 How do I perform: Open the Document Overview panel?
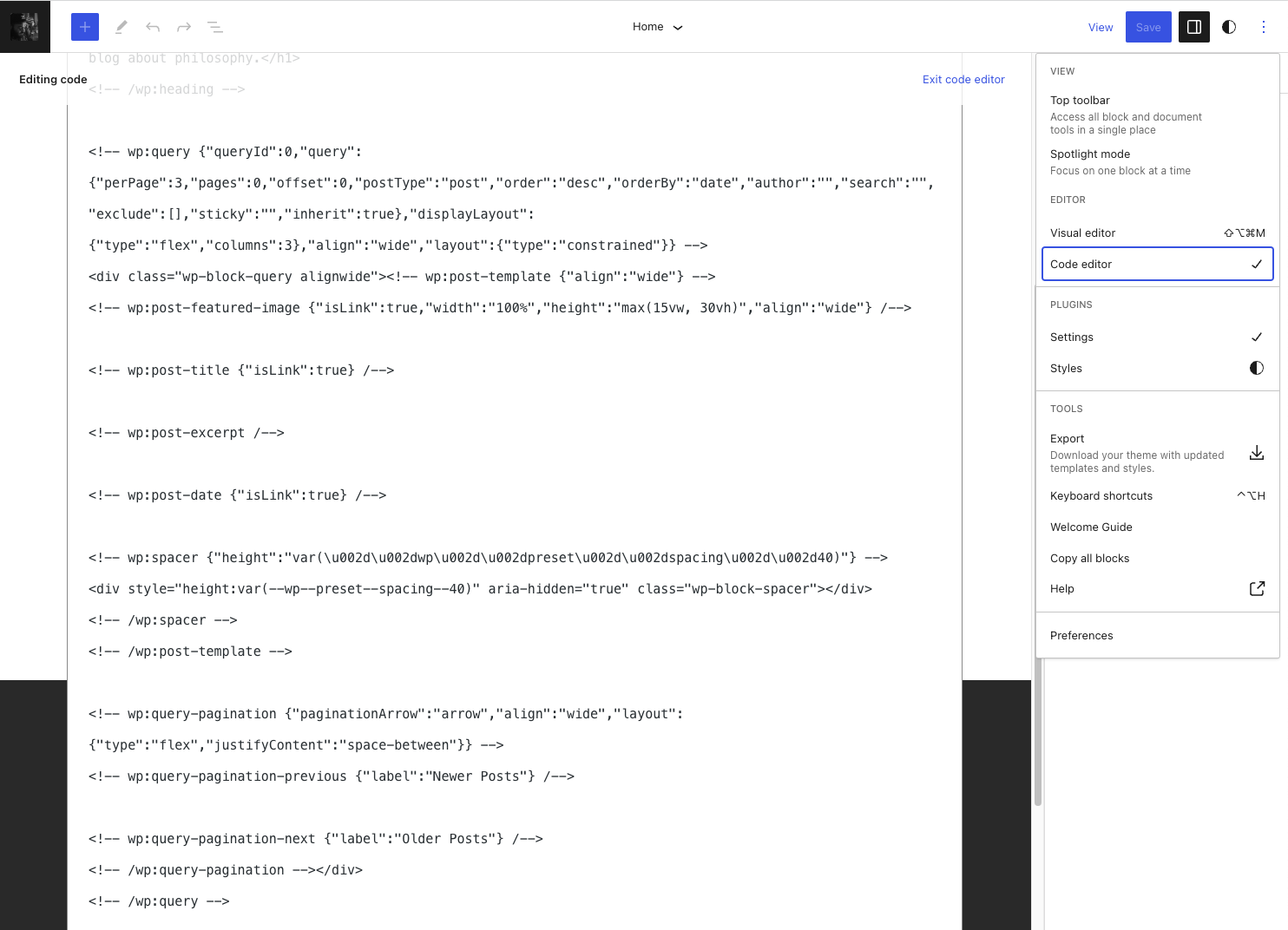pos(215,27)
